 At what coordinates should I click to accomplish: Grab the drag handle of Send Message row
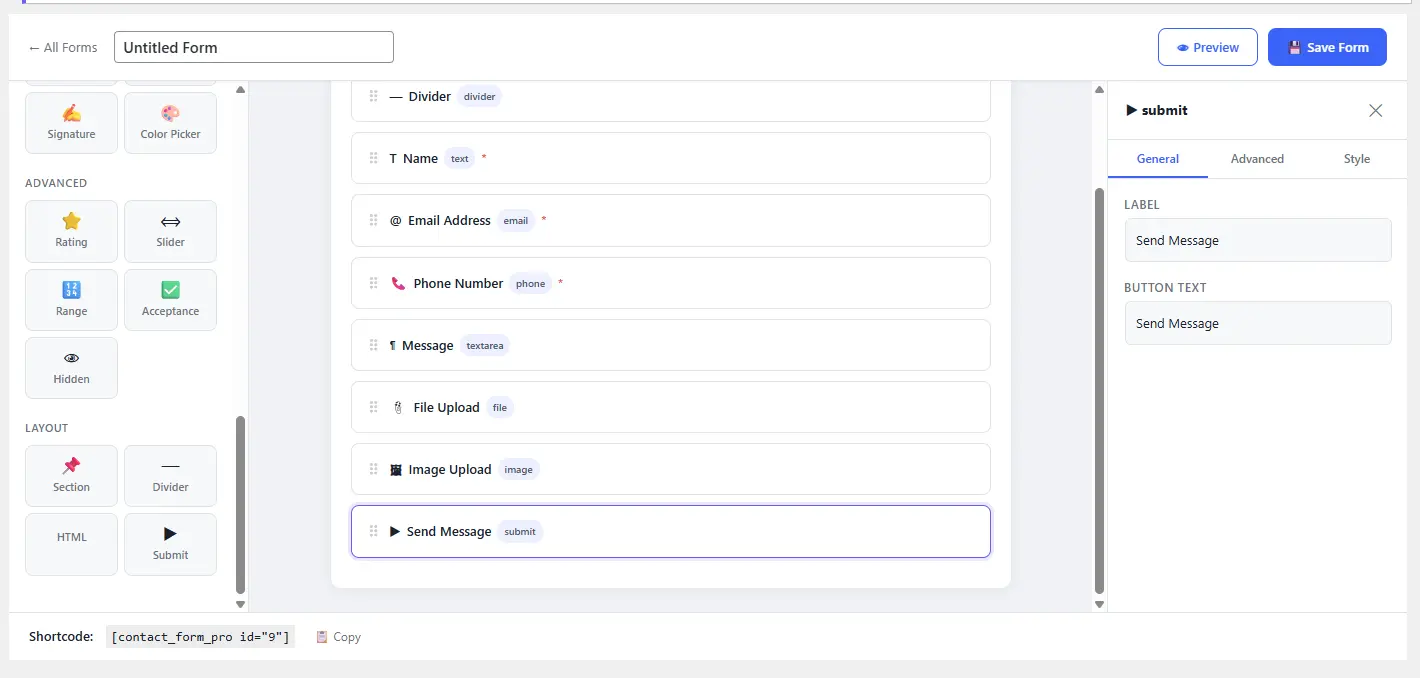pyautogui.click(x=373, y=531)
